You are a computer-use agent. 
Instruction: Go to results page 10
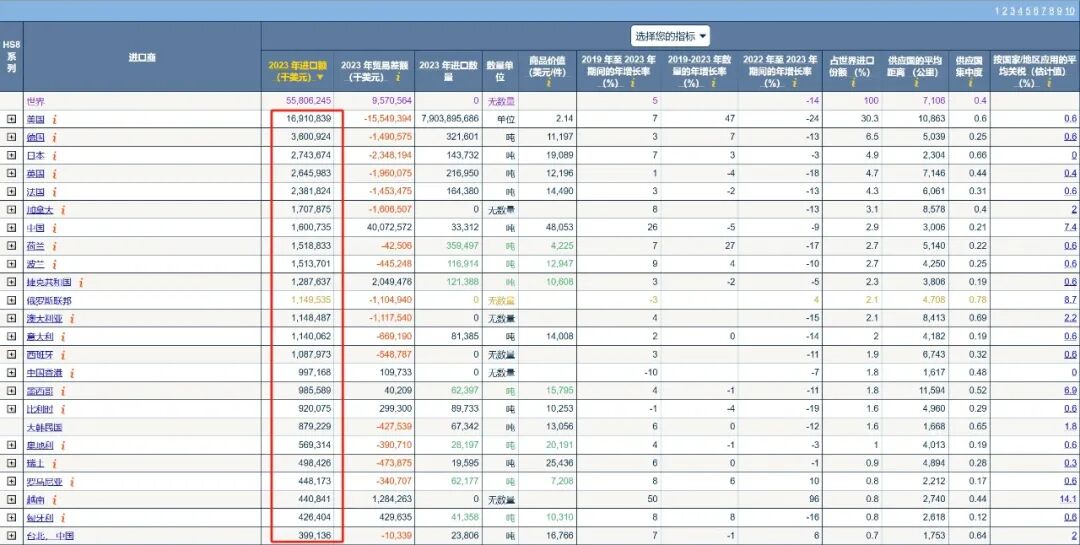1072,10
